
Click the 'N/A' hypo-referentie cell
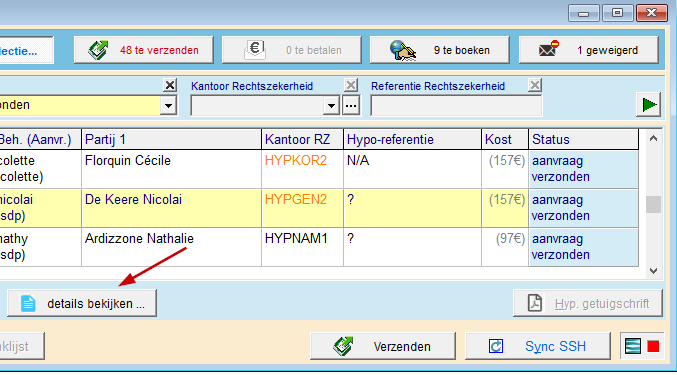click(412, 169)
